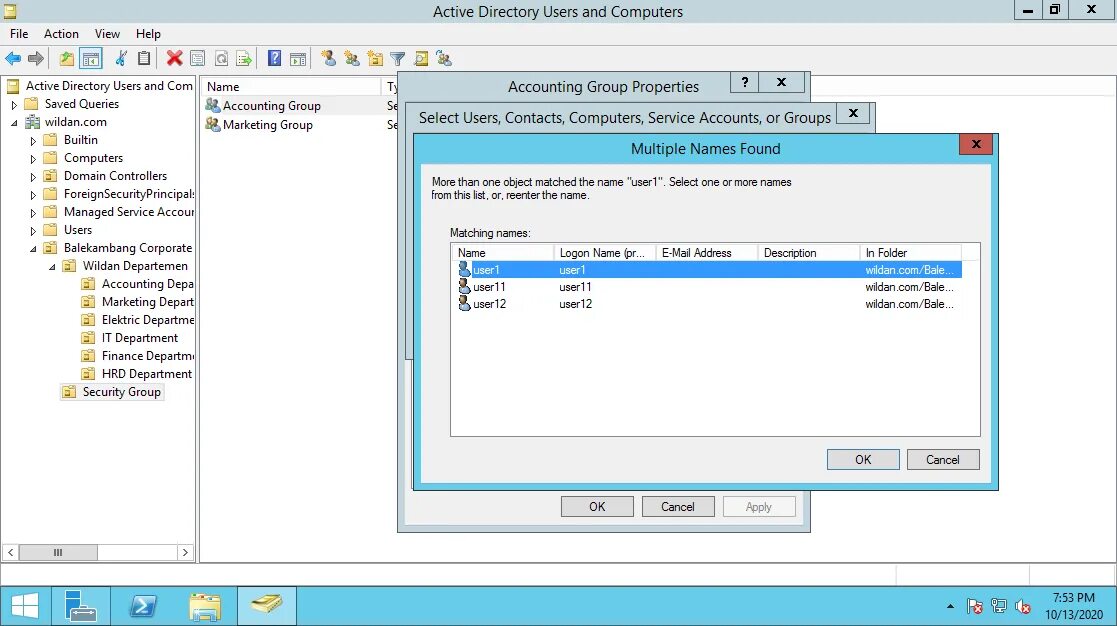Open the Action Center flag in the tray
The width and height of the screenshot is (1117, 626).
pyautogui.click(x=975, y=606)
